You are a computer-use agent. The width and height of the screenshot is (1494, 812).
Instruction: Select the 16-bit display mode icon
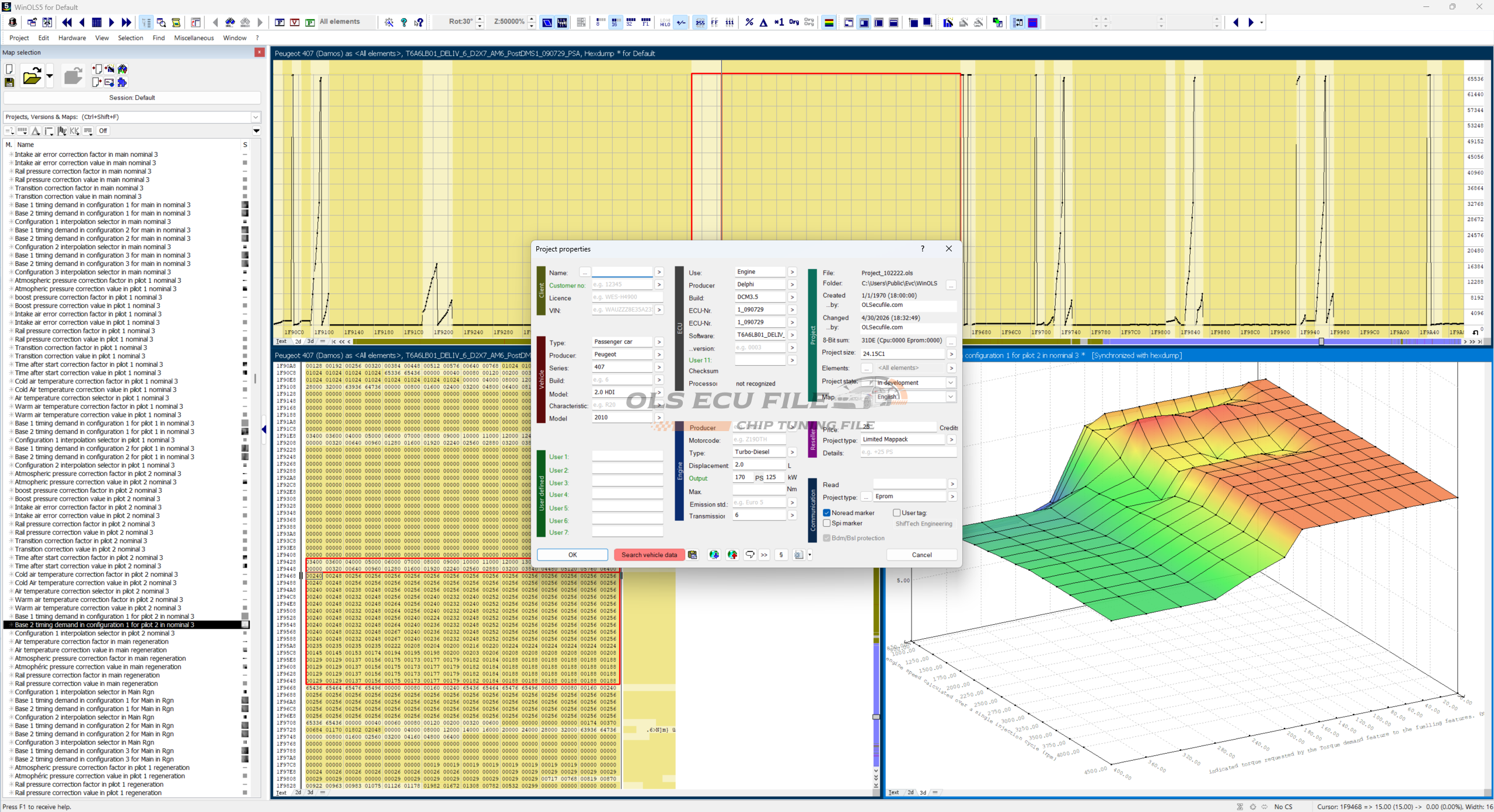(x=615, y=22)
